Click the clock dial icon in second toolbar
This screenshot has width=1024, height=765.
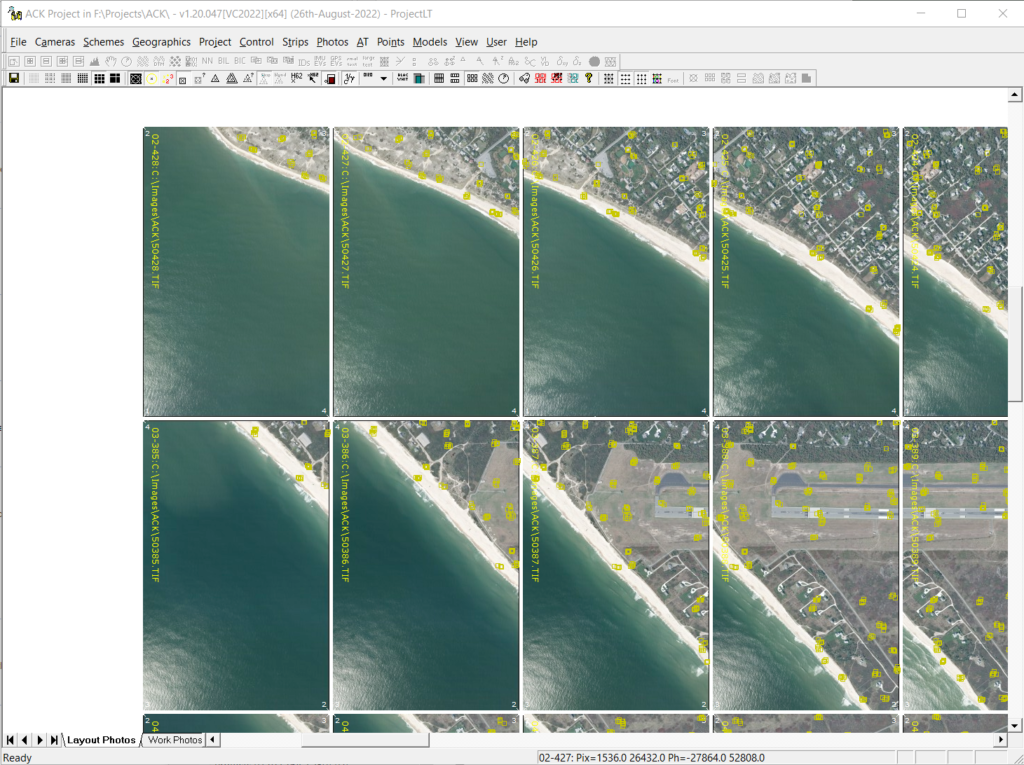[x=504, y=78]
